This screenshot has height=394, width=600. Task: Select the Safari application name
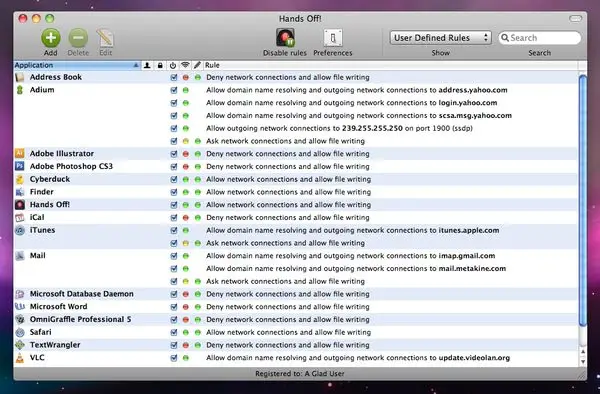(x=41, y=332)
